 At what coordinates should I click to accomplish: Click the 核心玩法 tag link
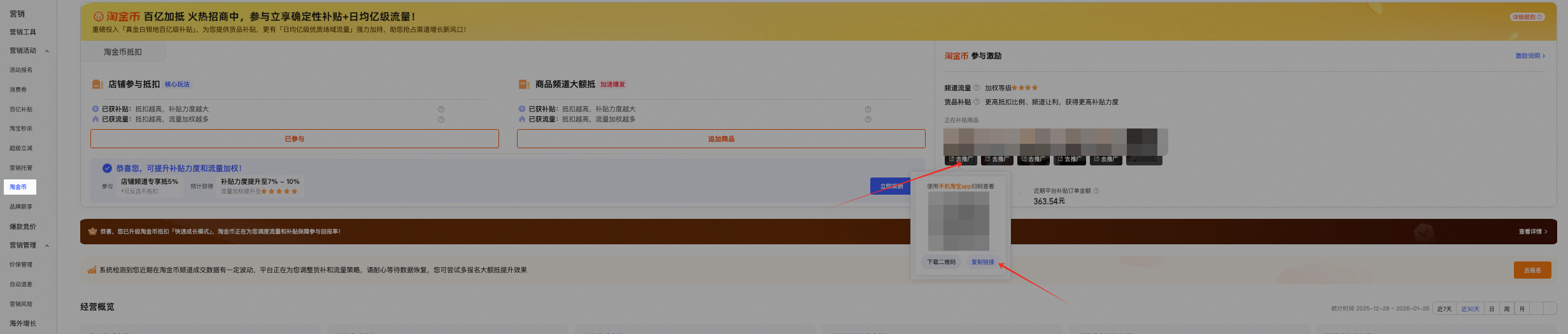[x=177, y=85]
